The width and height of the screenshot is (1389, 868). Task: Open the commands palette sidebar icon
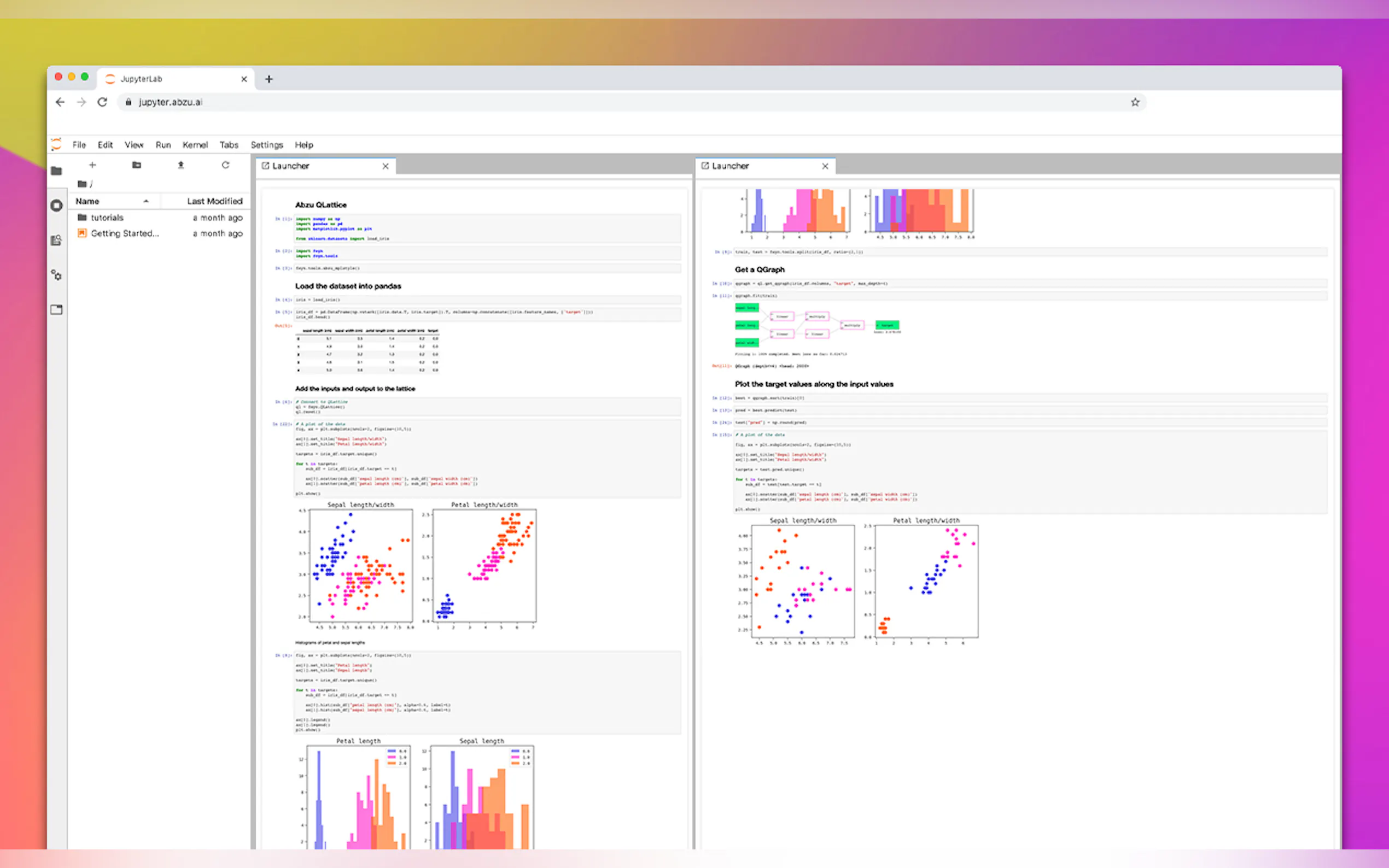(x=56, y=240)
